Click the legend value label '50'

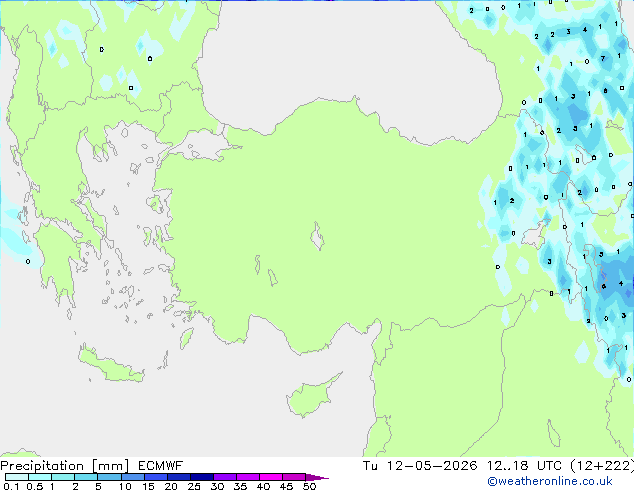coord(309,486)
